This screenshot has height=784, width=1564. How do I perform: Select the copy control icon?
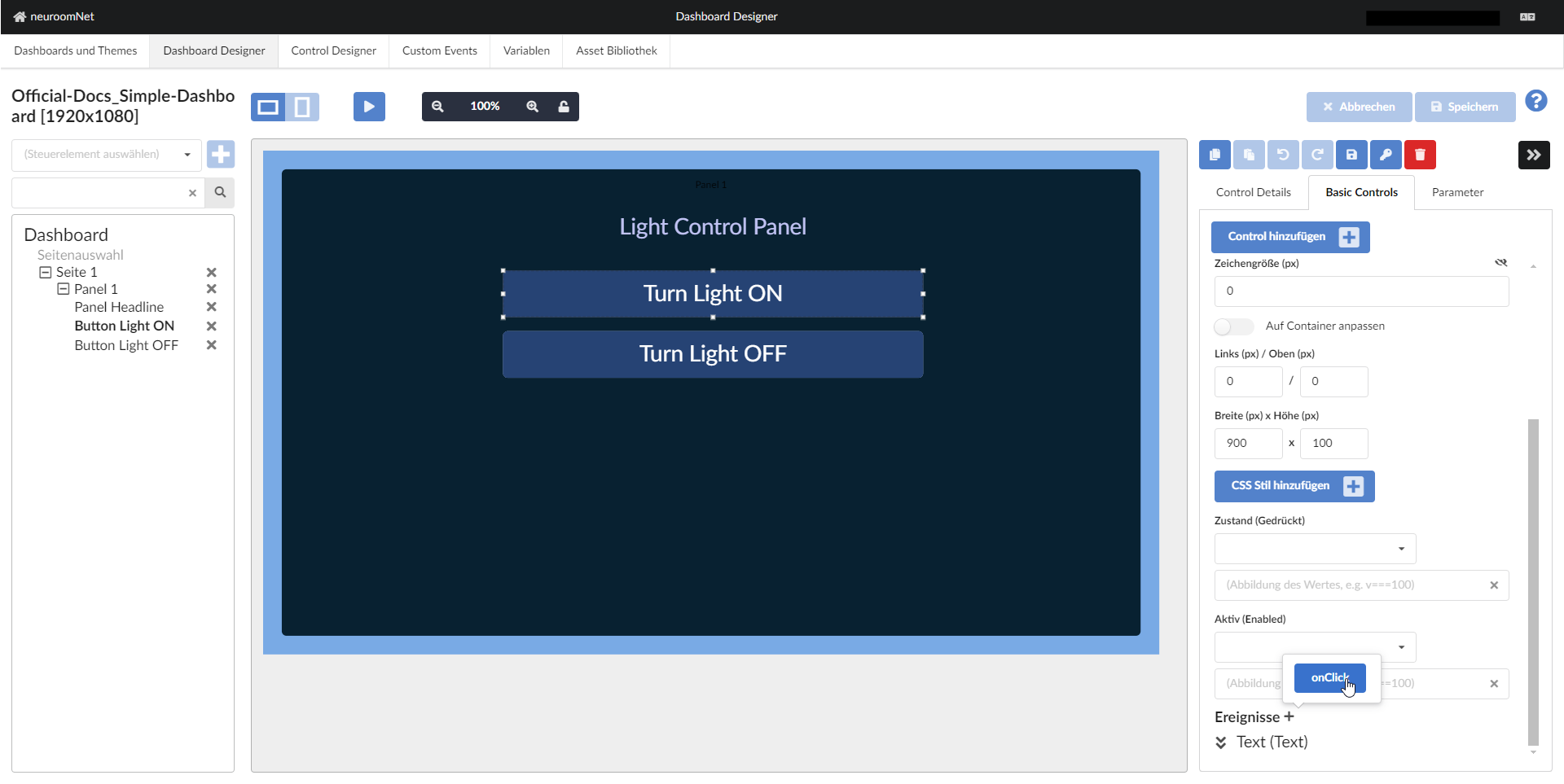coord(1215,155)
